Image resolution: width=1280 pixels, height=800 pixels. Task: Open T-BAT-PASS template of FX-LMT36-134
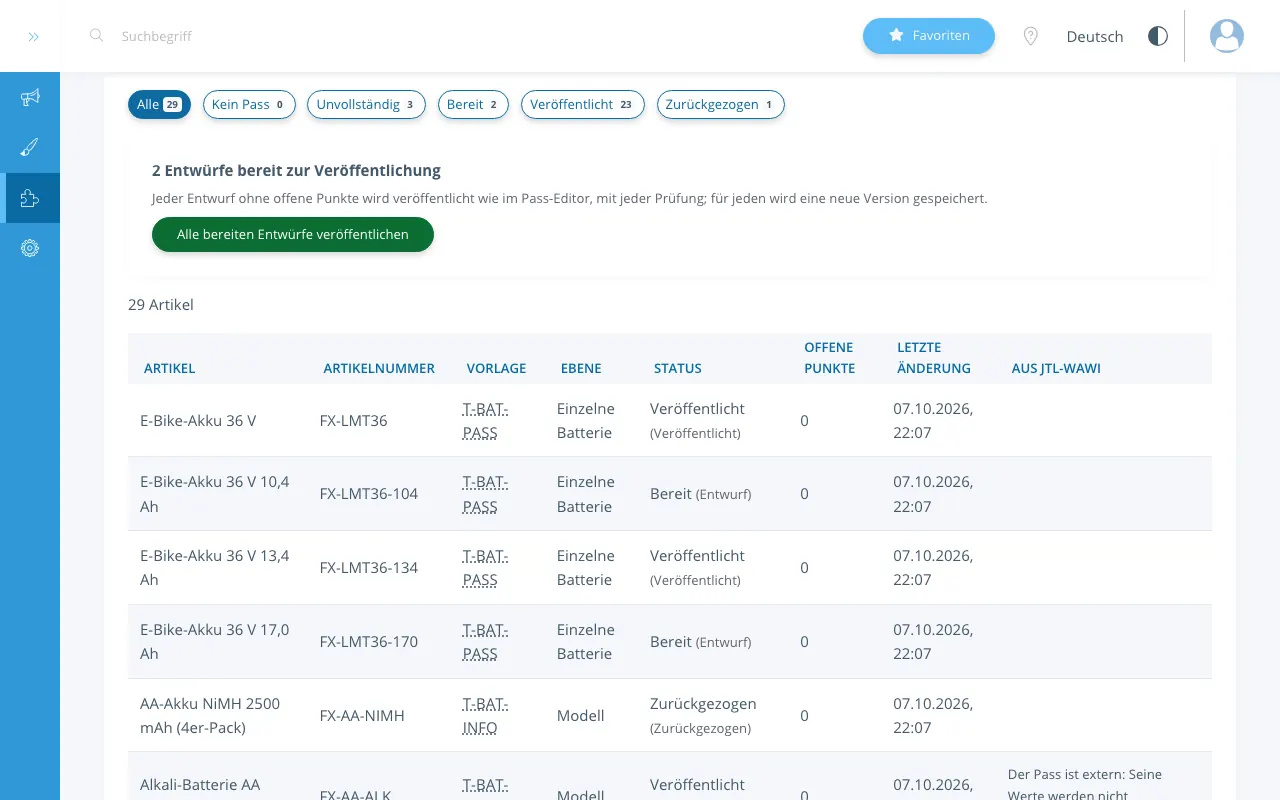click(485, 567)
